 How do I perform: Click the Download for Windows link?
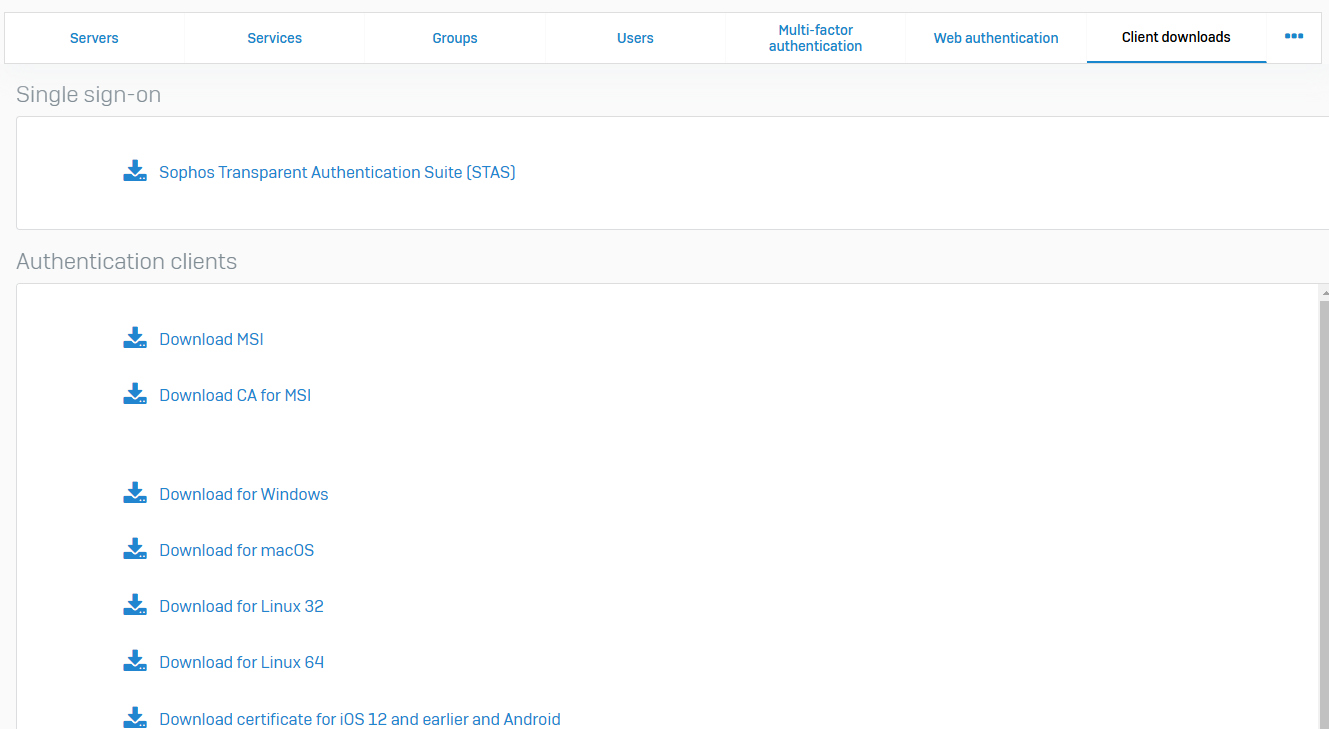(x=244, y=494)
